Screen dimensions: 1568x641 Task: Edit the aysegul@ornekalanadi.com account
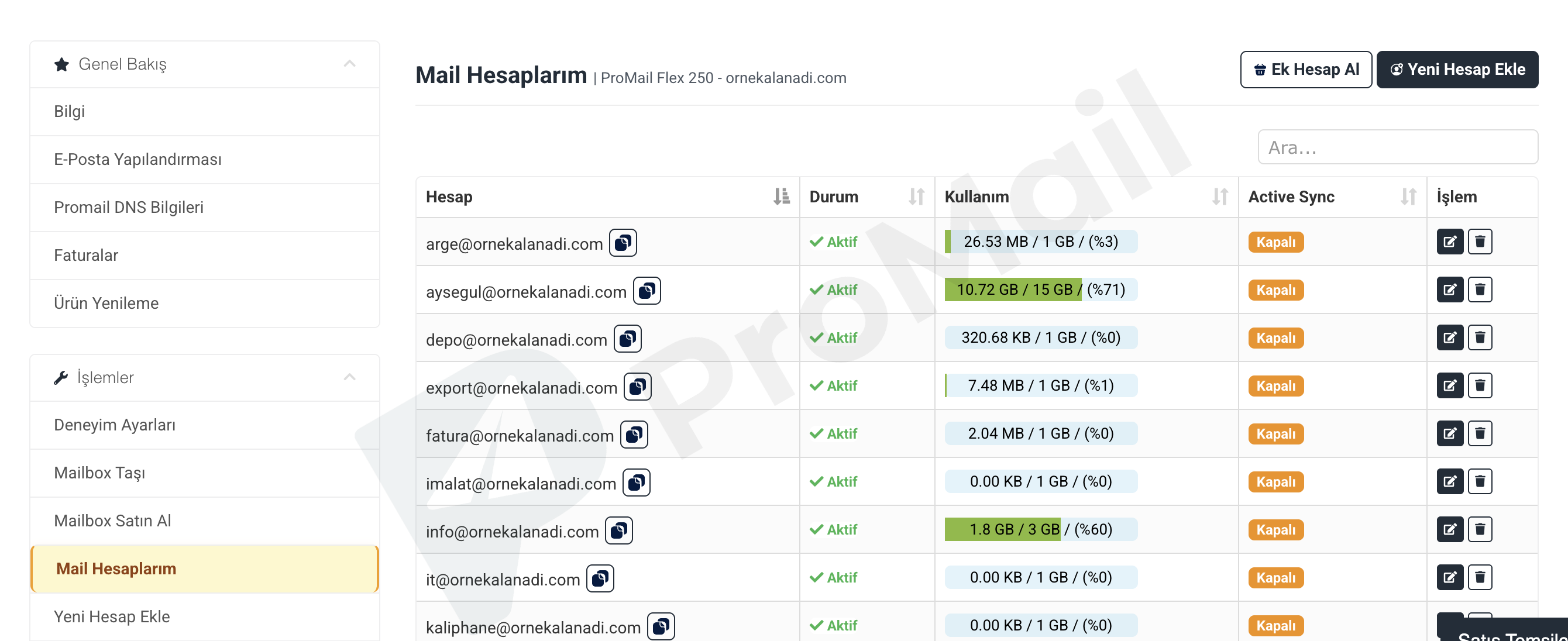click(x=1450, y=290)
